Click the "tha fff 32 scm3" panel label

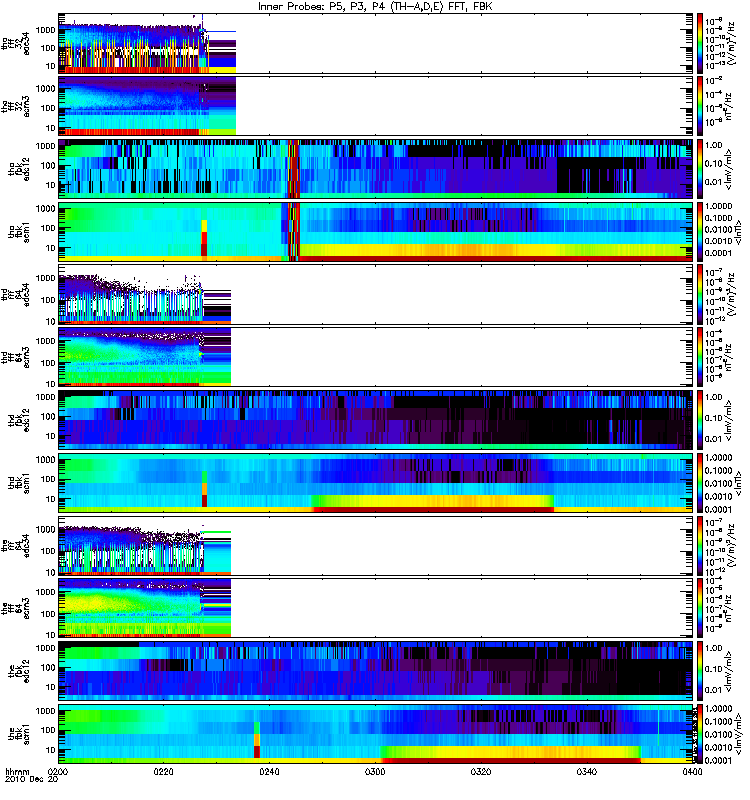[16, 106]
